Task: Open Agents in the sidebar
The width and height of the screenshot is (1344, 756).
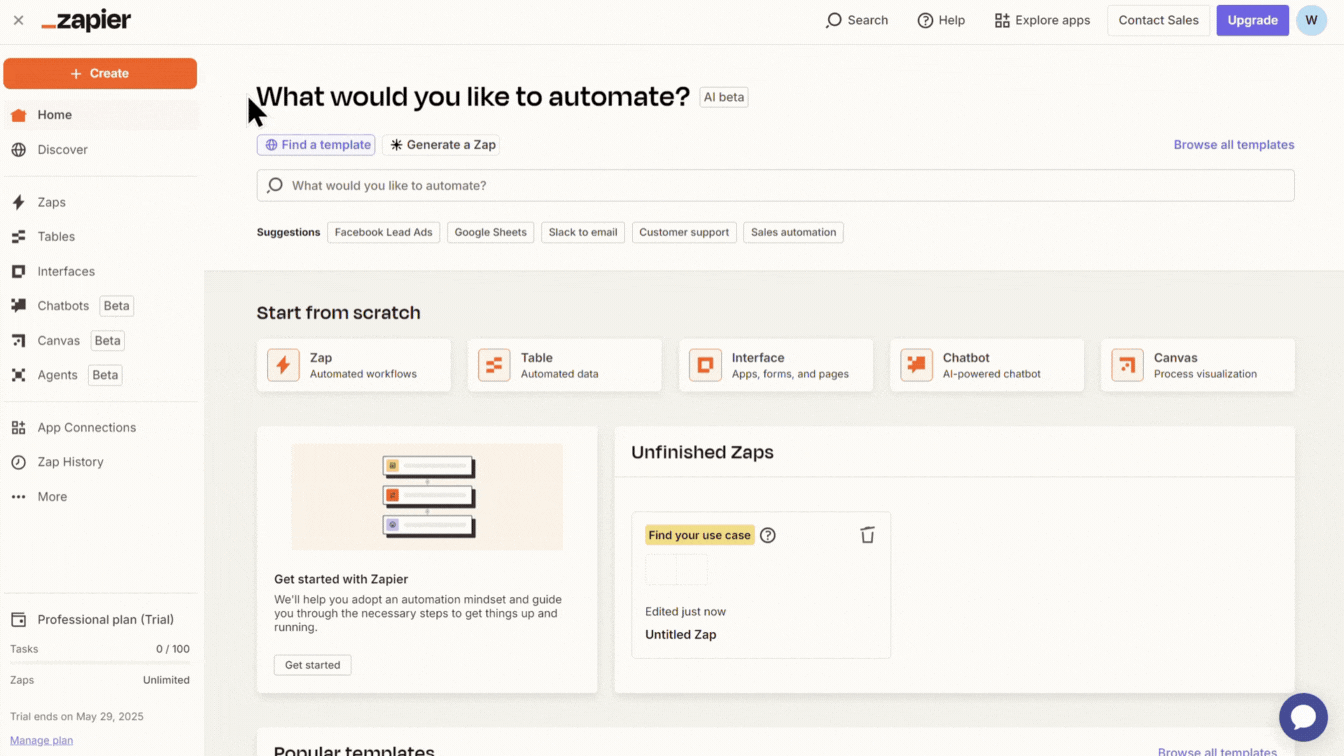Action: 100,375
